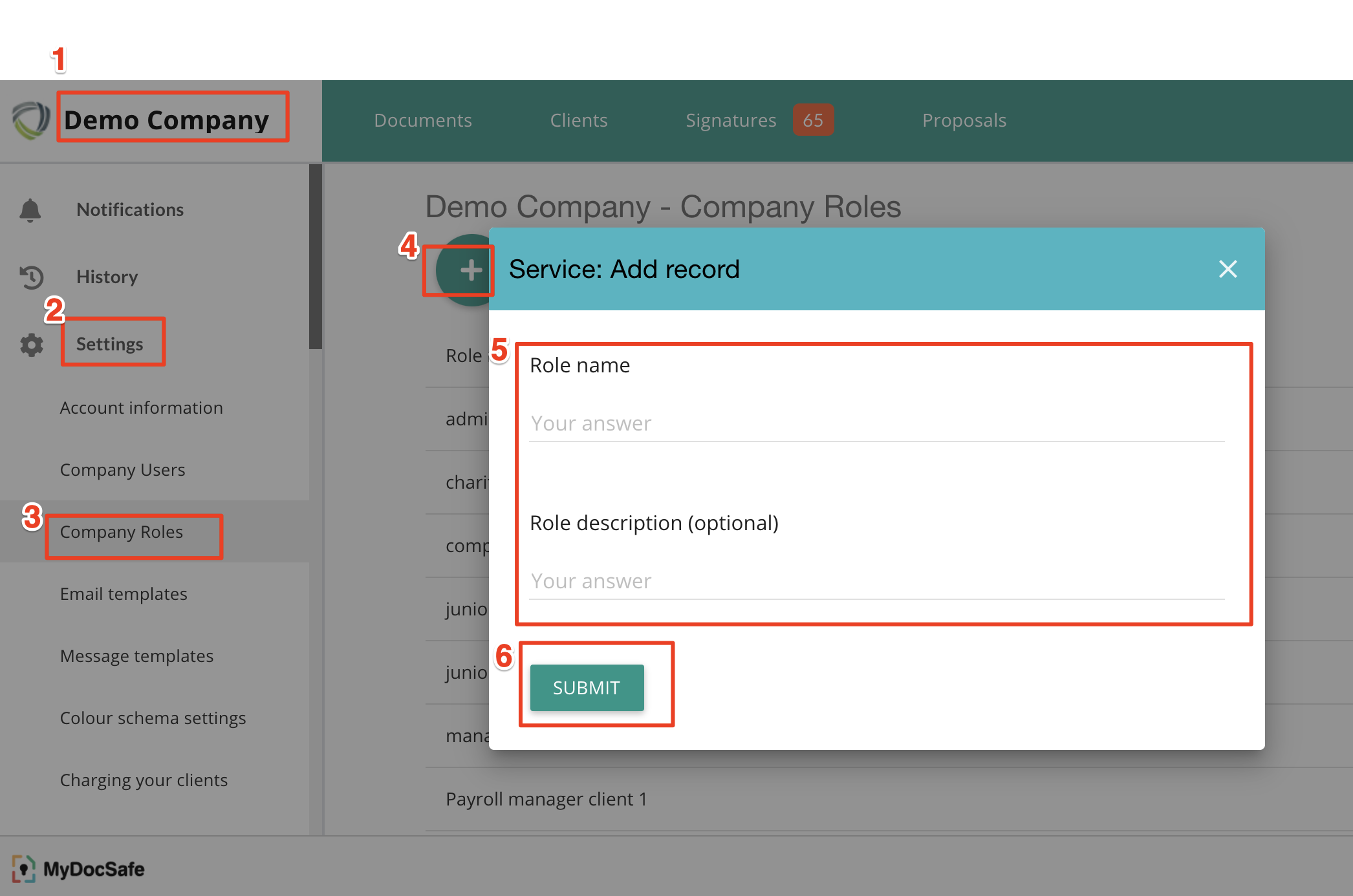Click the Settings gear icon
The width and height of the screenshot is (1353, 896).
click(31, 345)
